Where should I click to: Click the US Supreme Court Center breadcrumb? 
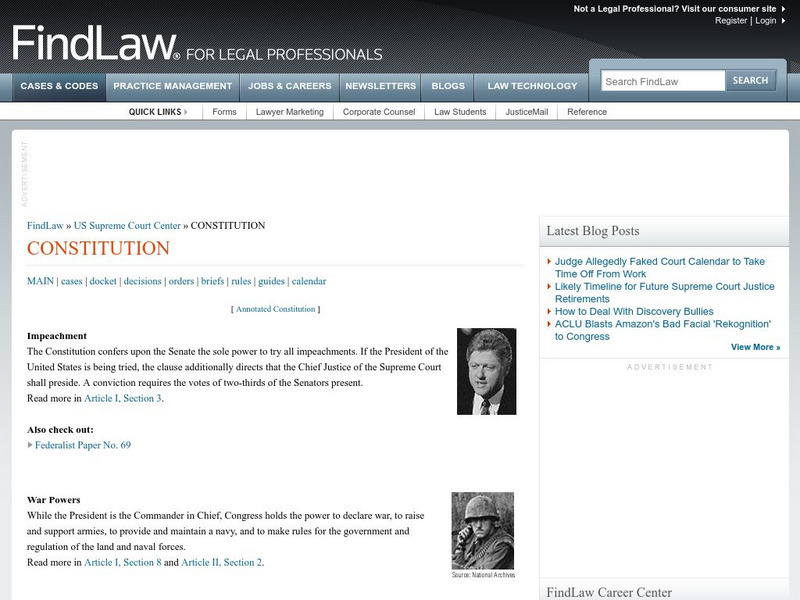[127, 226]
